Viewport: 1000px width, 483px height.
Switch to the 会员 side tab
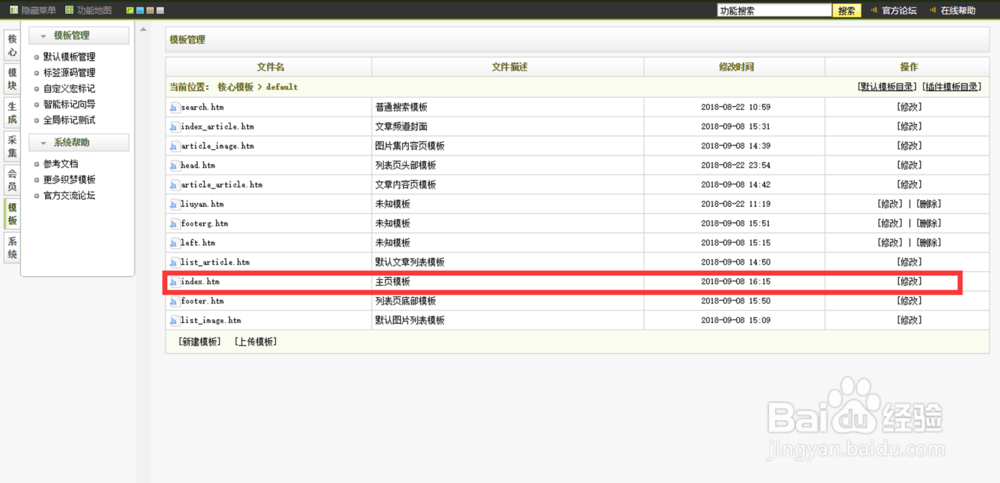pos(12,180)
